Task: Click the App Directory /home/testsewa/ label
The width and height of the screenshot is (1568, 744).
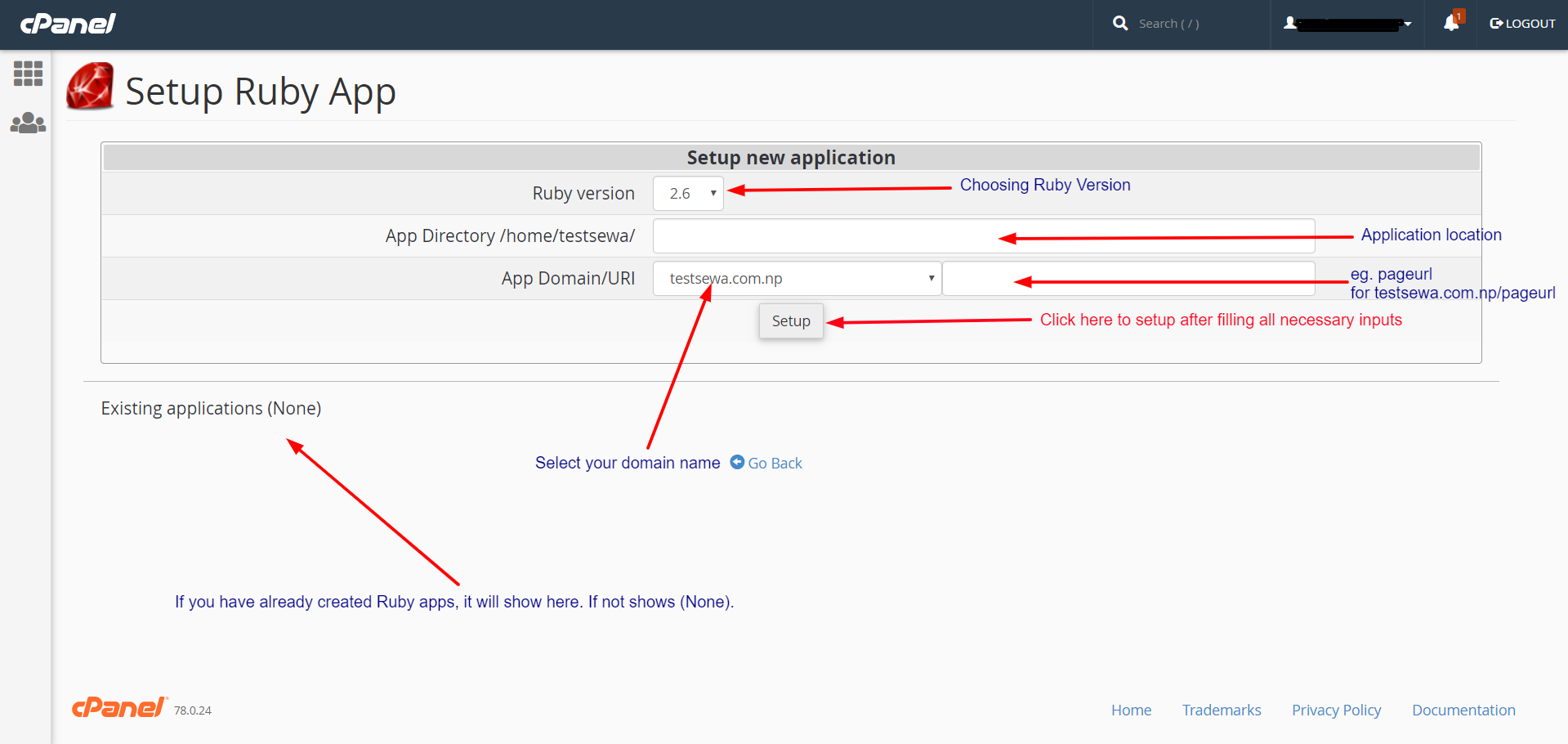Action: [510, 236]
